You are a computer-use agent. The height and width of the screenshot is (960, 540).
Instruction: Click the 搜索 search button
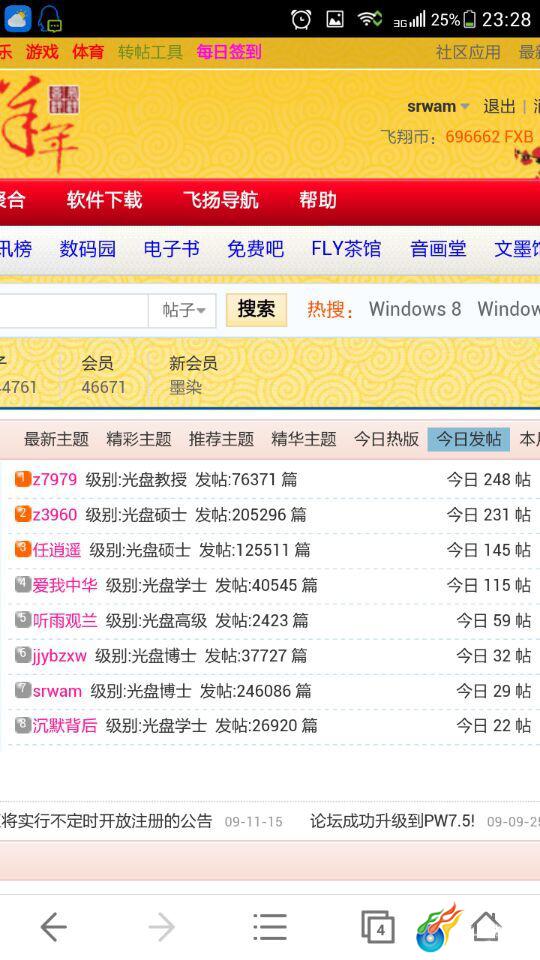256,309
